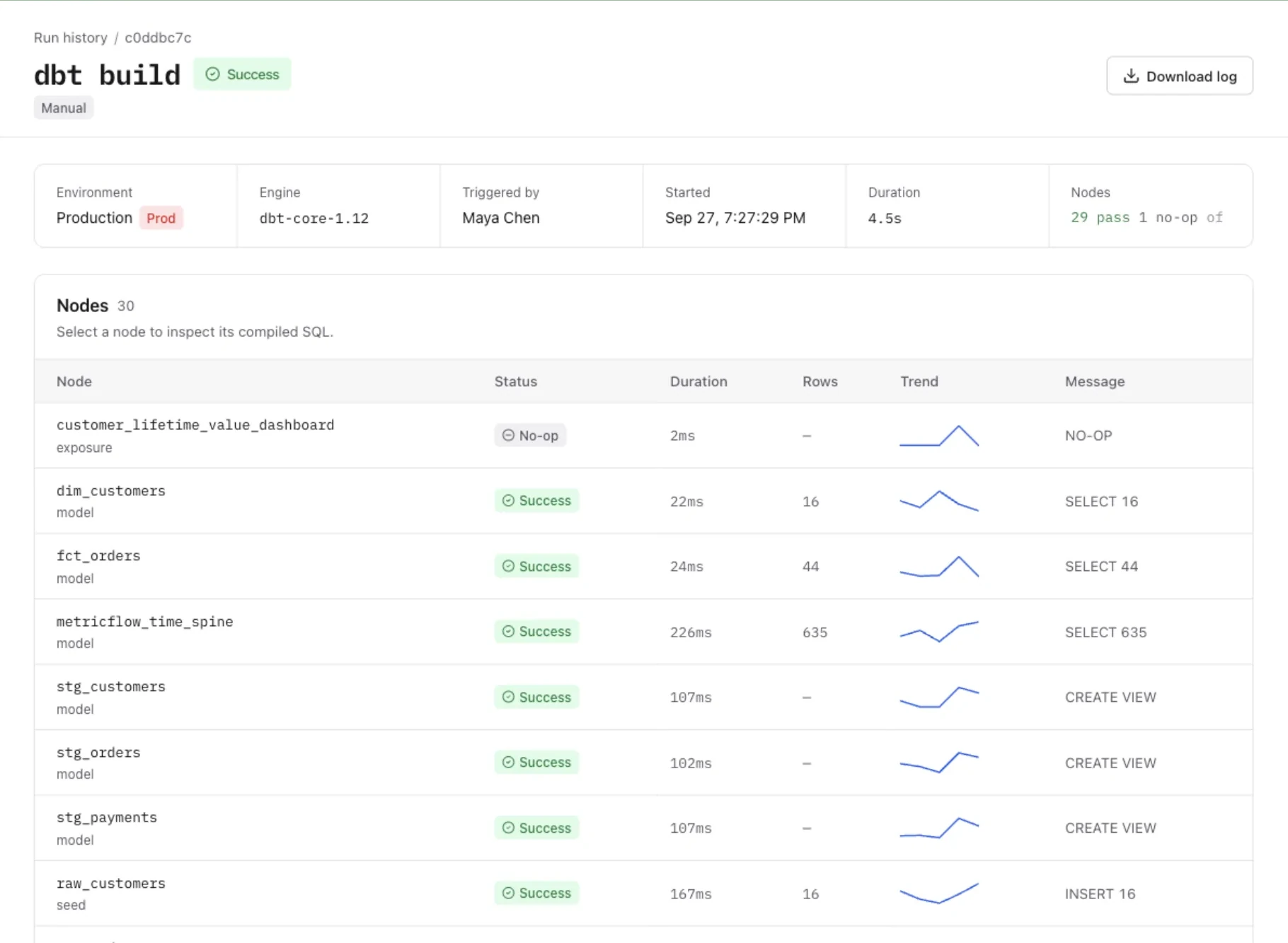Click the 226ms duration value
The image size is (1288, 943).
(x=691, y=632)
